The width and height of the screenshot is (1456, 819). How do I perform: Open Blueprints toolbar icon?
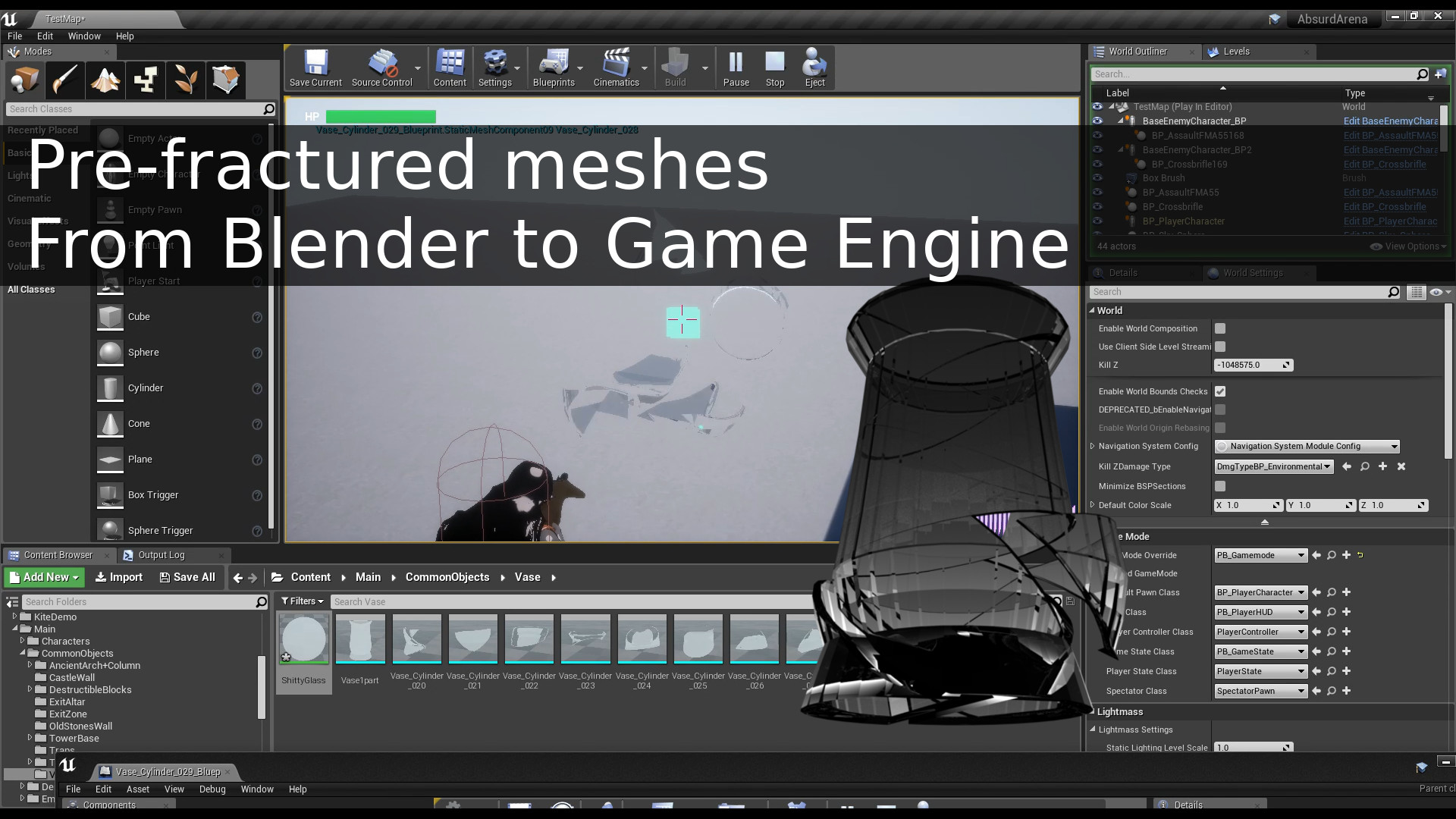click(554, 67)
